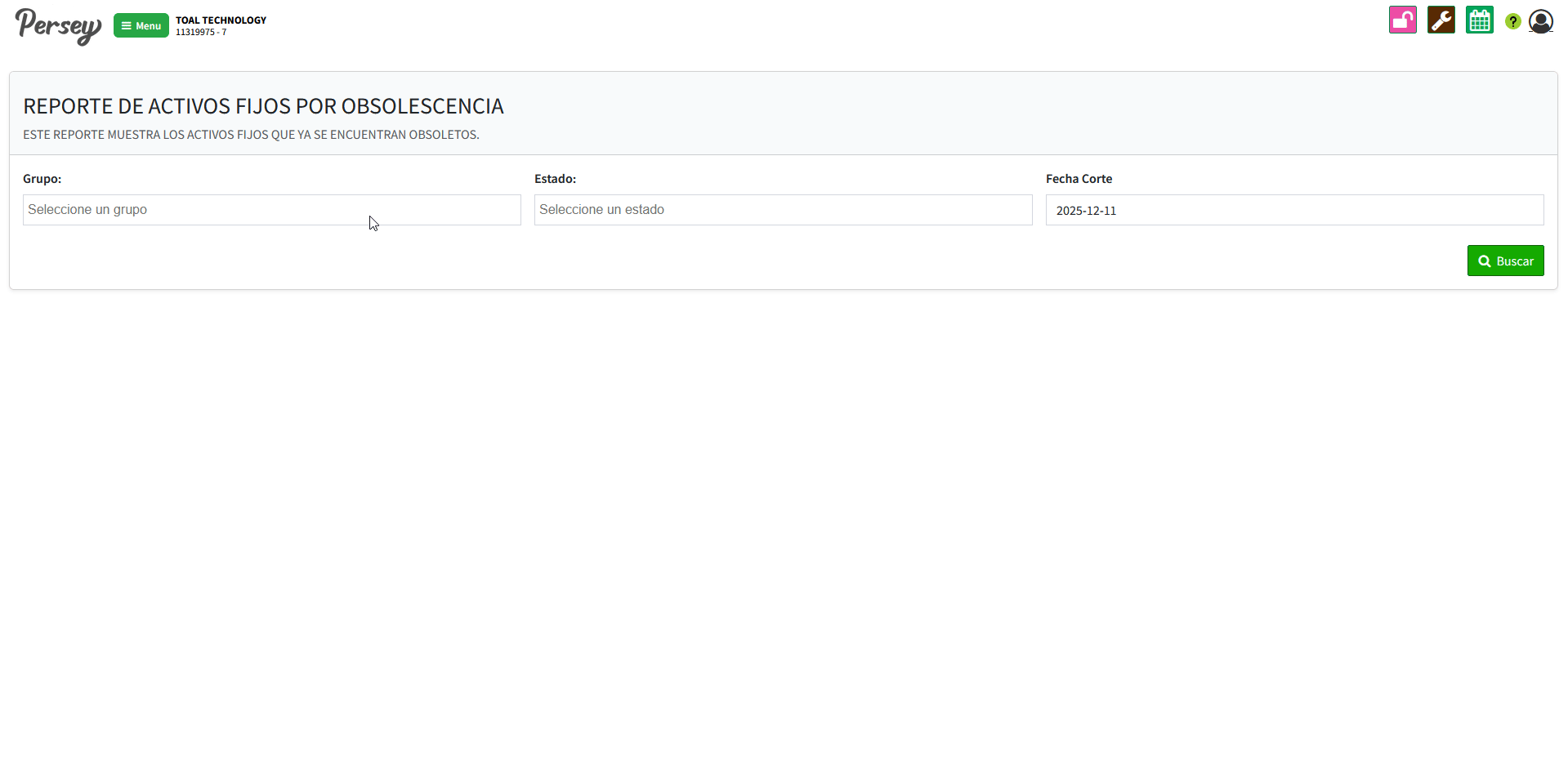Open the green Menu button
The height and width of the screenshot is (771, 1568).
point(141,25)
